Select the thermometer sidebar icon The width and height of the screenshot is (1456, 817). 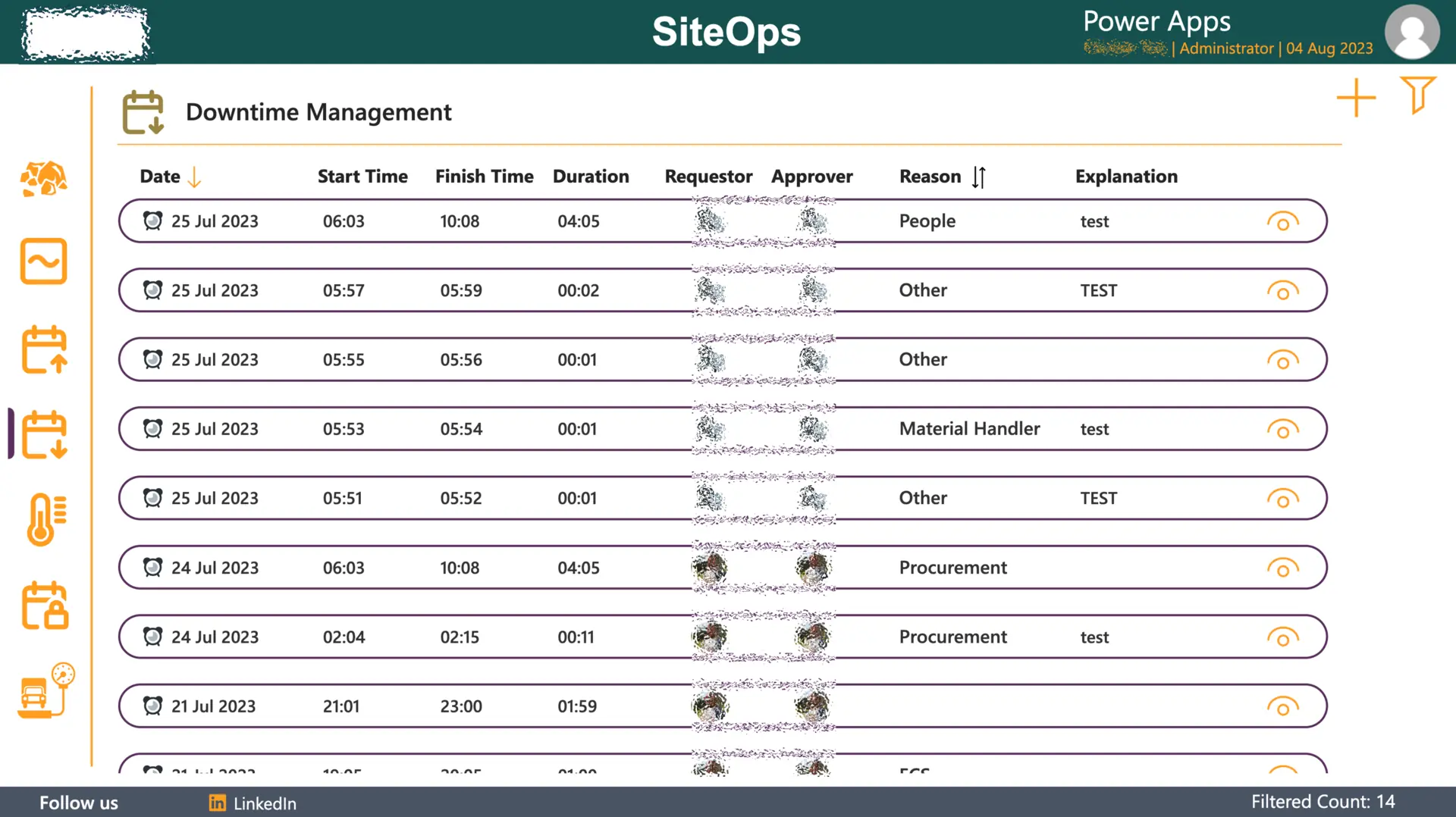click(x=45, y=519)
